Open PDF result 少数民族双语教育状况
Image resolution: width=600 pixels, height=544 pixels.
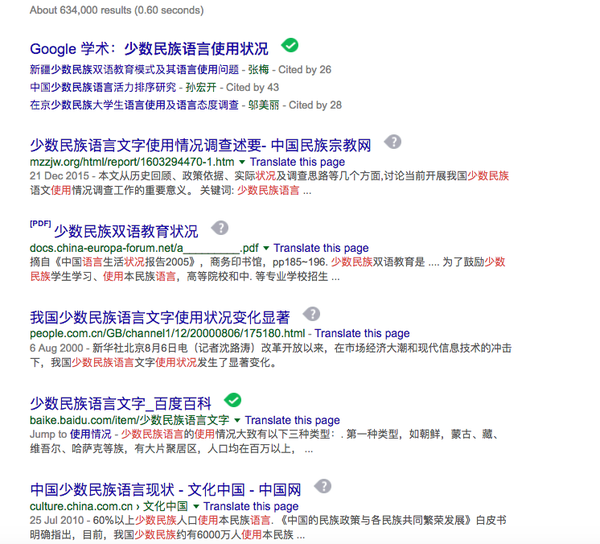126,231
